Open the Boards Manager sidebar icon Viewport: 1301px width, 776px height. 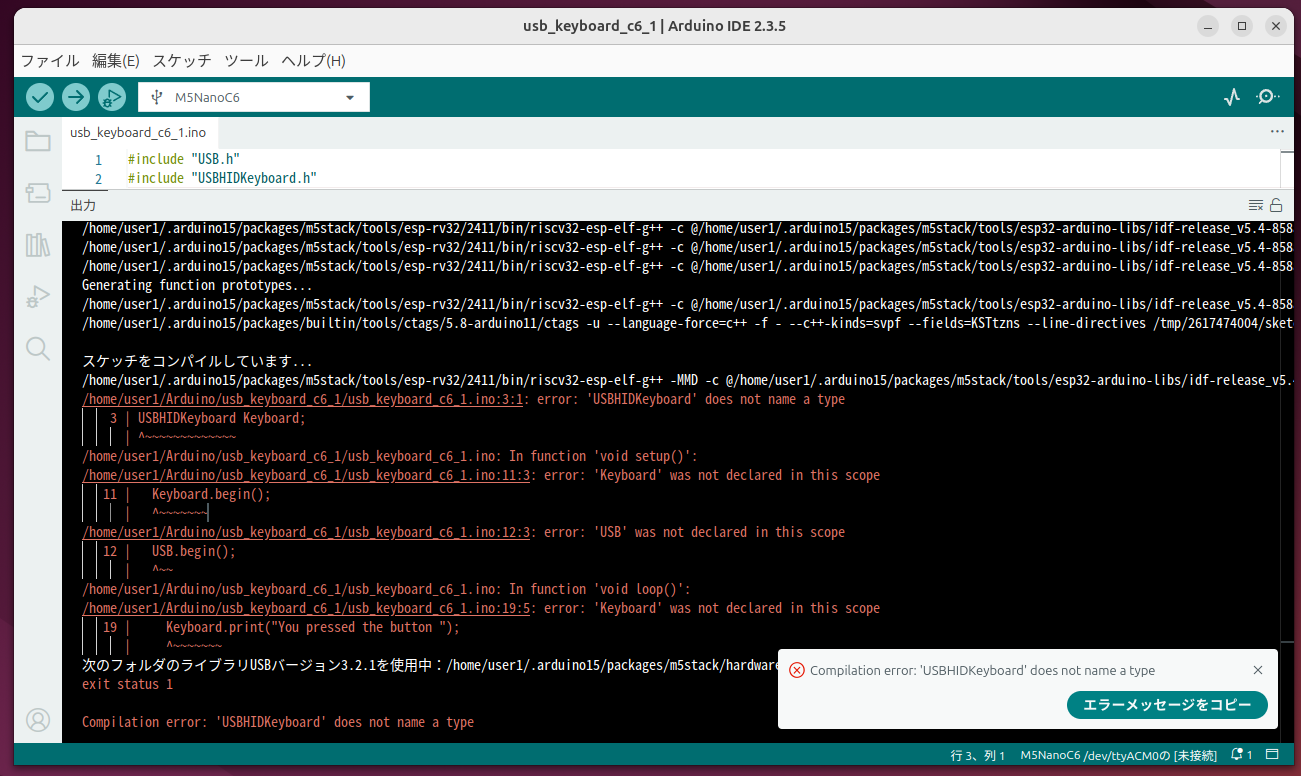(38, 192)
